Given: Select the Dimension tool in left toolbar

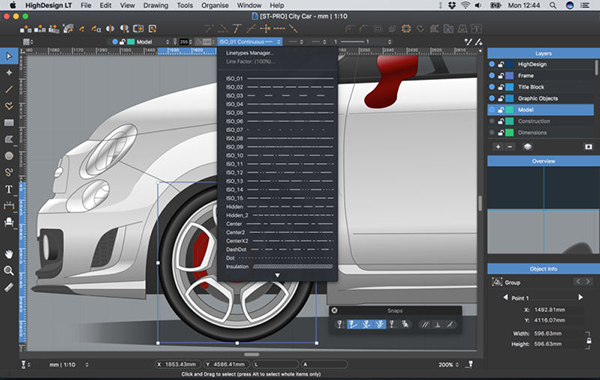Looking at the screenshot, I should click(x=9, y=205).
